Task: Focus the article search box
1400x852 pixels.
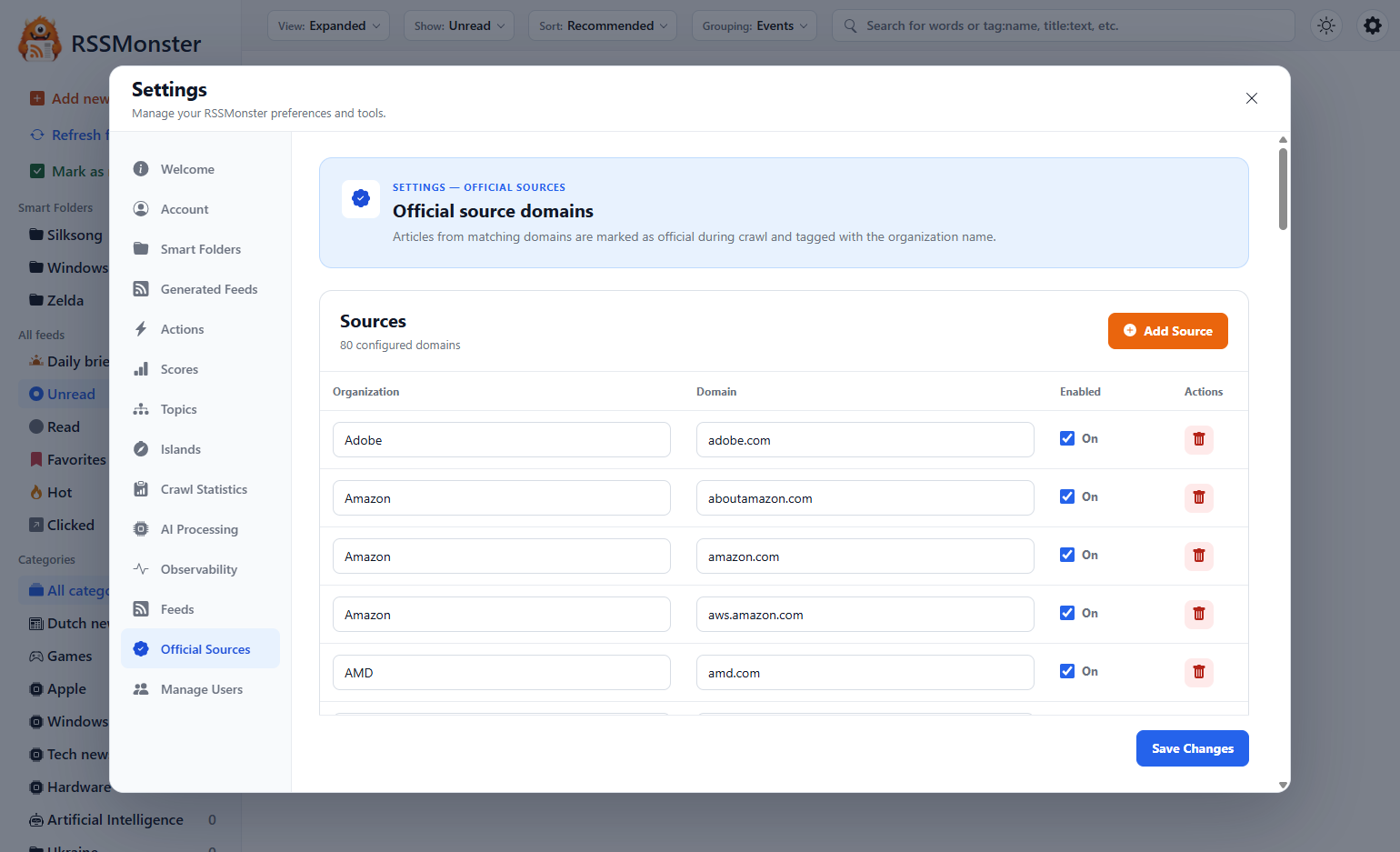Action: 1064,25
